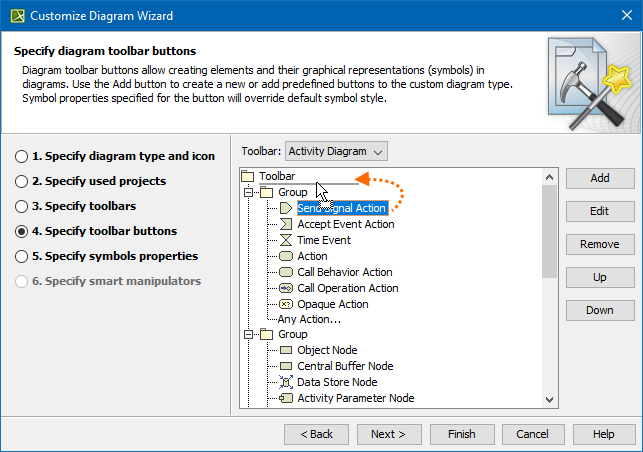The width and height of the screenshot is (643, 452).
Task: Click the Send Signal Action icon
Action: [x=285, y=208]
